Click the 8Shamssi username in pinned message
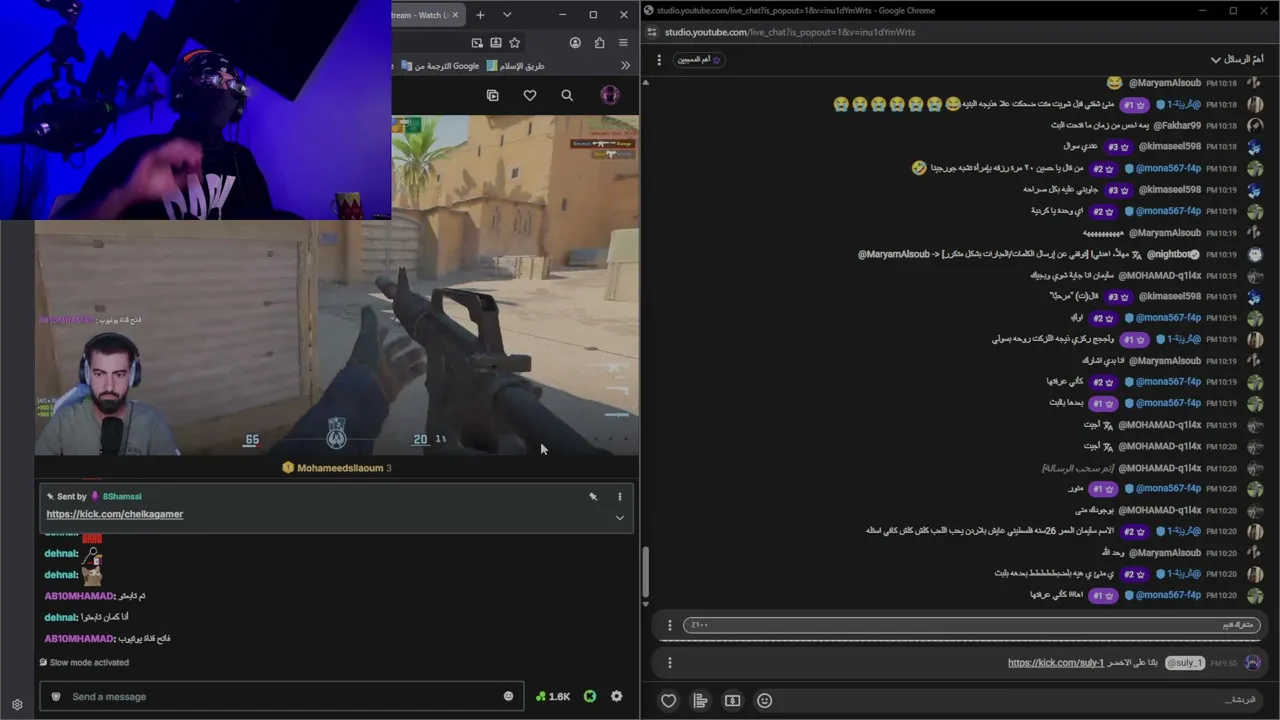 122,496
